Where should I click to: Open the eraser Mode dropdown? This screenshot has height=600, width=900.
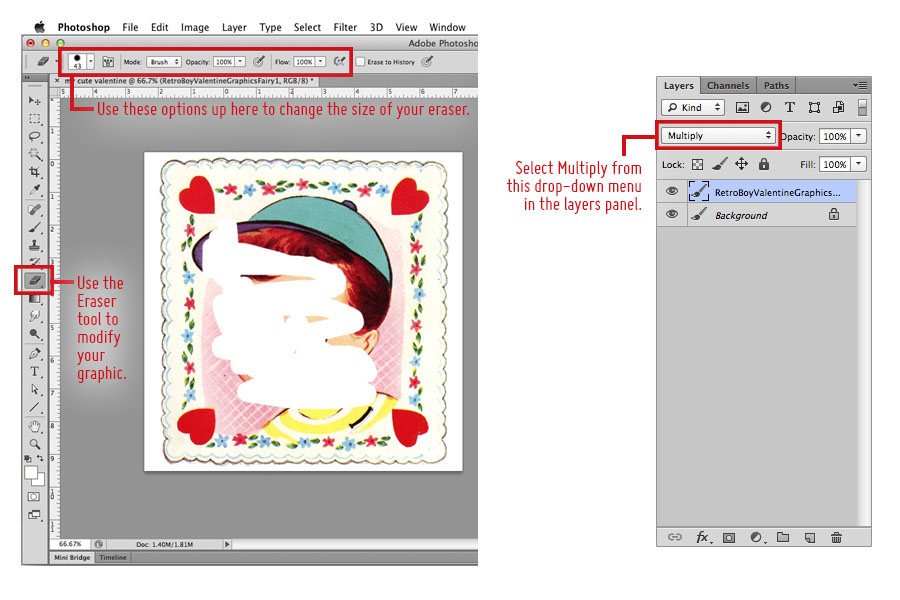(164, 61)
